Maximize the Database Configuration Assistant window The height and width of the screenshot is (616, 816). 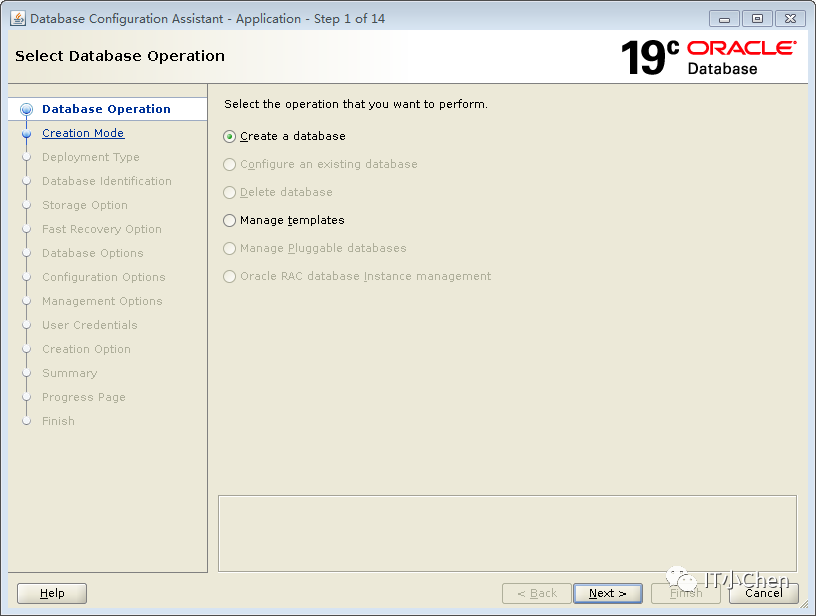[757, 19]
